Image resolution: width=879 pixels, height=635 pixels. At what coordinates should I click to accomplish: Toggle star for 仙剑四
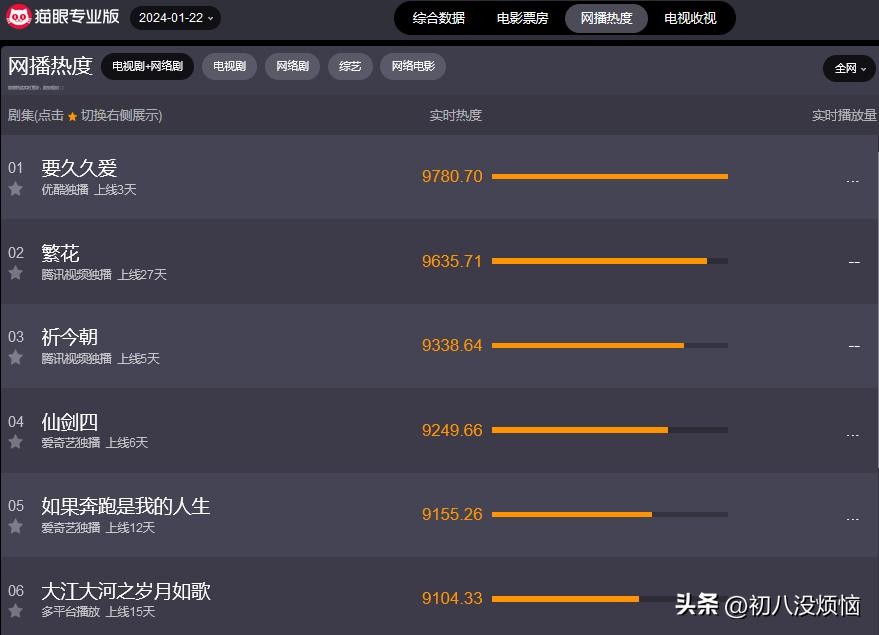(x=16, y=441)
